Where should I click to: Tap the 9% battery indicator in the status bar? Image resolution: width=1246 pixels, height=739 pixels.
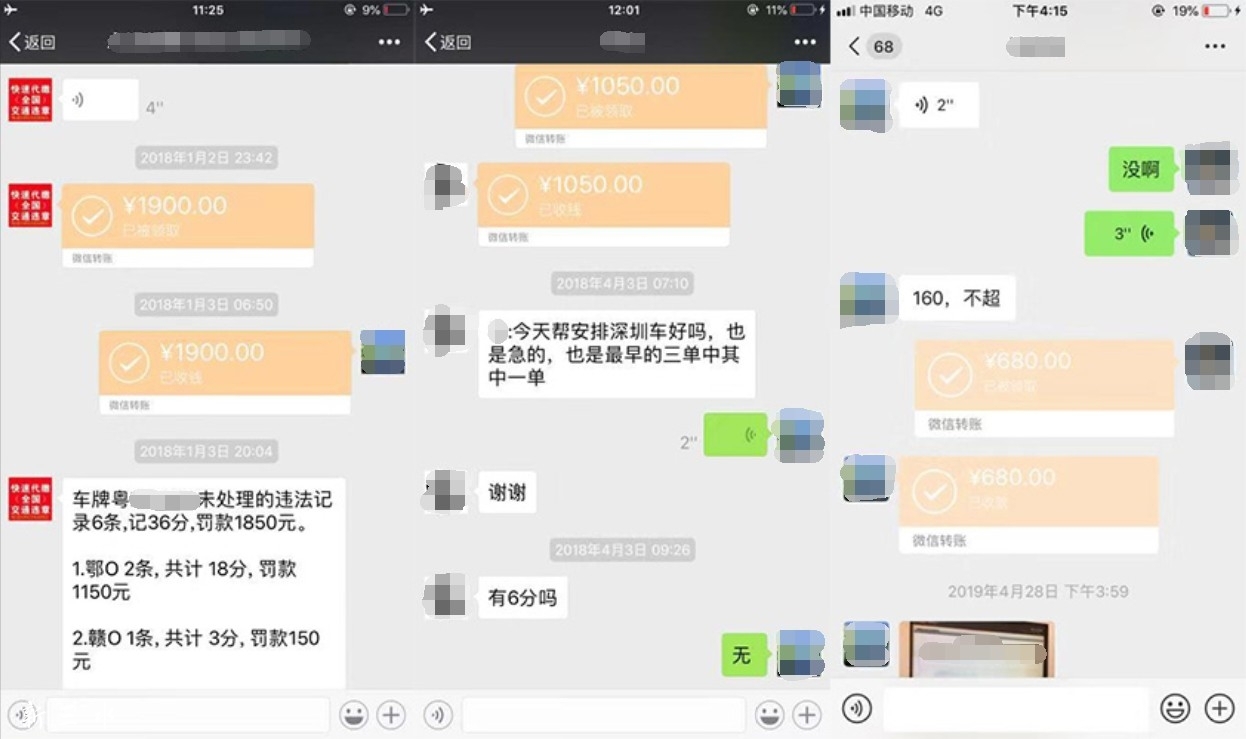tap(385, 10)
